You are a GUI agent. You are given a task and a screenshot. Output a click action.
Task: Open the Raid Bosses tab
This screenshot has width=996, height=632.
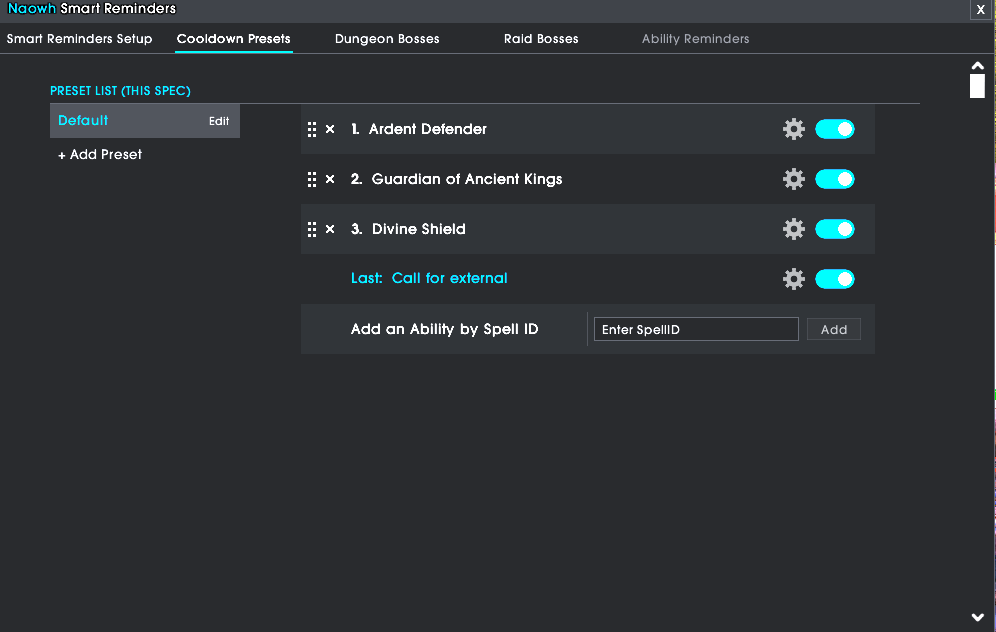(541, 39)
